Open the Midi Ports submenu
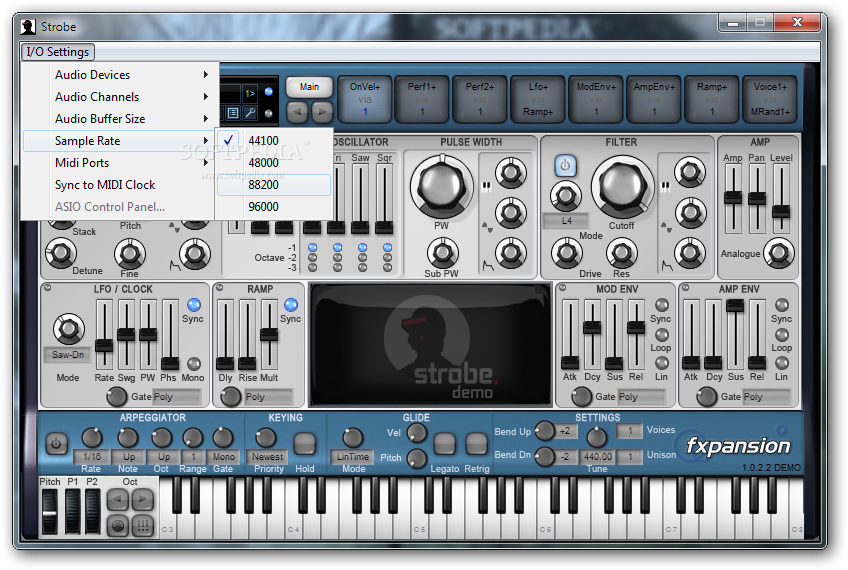Viewport: 848px width, 570px height. 118,163
